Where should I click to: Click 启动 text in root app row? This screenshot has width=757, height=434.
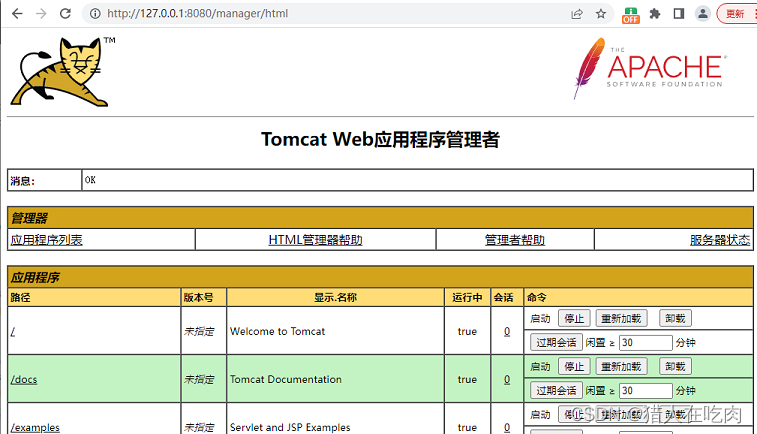coord(540,319)
